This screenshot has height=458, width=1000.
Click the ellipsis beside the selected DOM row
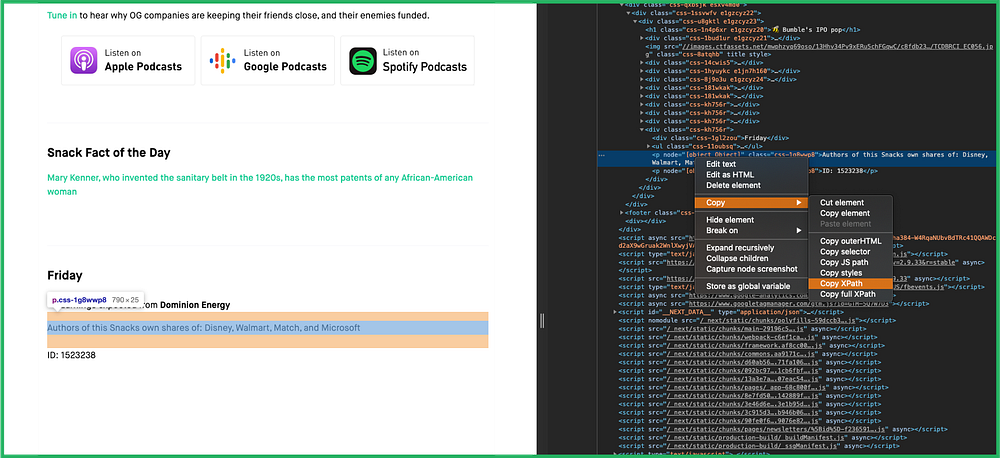[x=601, y=154]
